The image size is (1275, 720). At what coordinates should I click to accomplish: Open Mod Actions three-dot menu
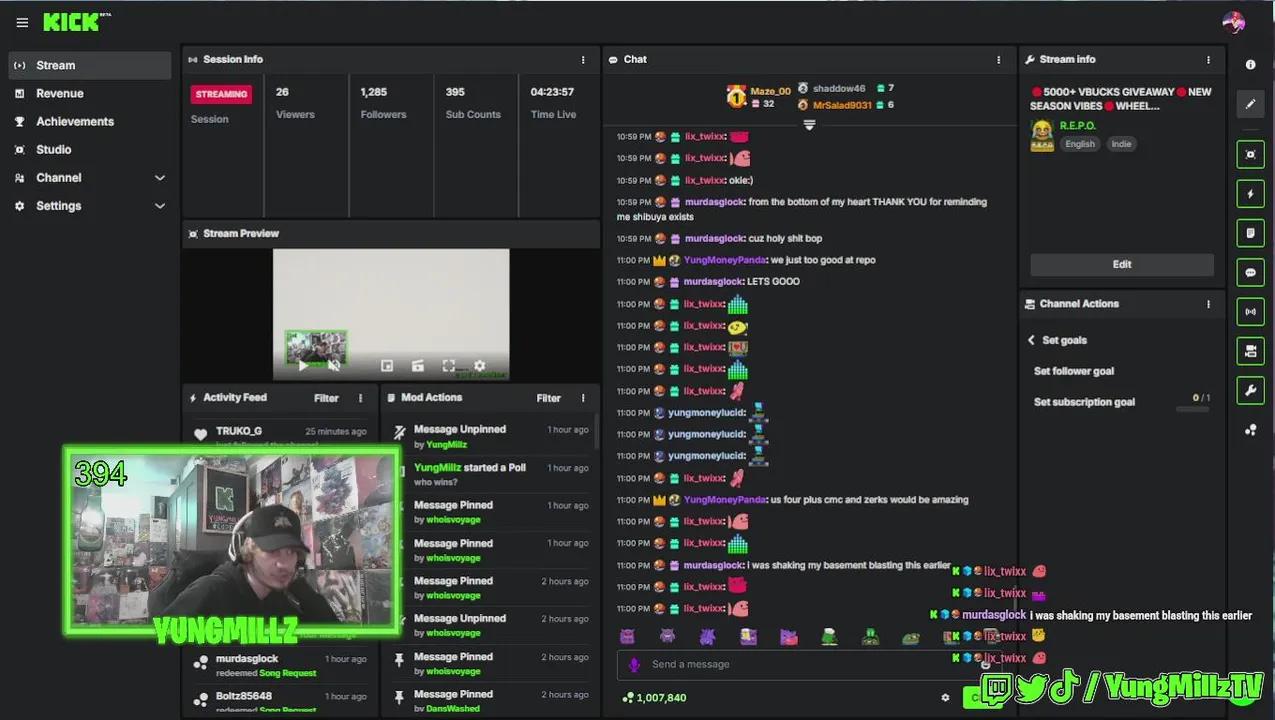pyautogui.click(x=584, y=398)
